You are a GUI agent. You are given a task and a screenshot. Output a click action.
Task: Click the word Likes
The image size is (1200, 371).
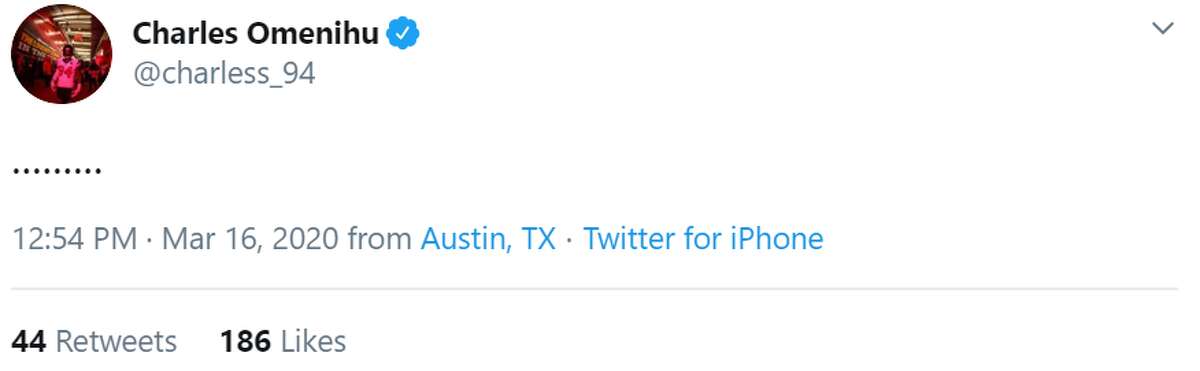coord(313,342)
